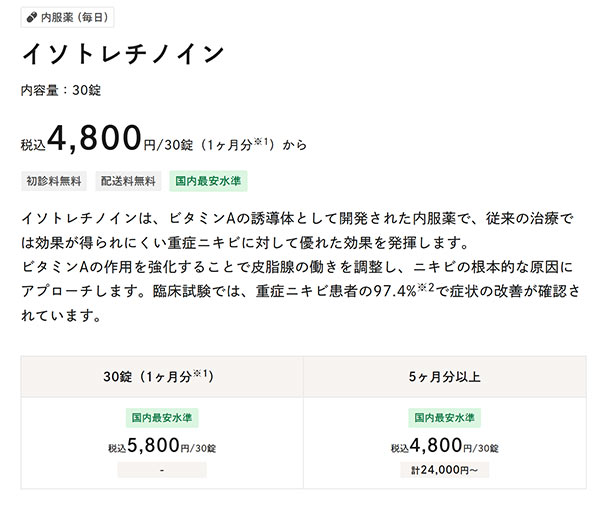Open the ※1 footnote in the table header
Viewport: 600px width, 505px height.
click(200, 373)
